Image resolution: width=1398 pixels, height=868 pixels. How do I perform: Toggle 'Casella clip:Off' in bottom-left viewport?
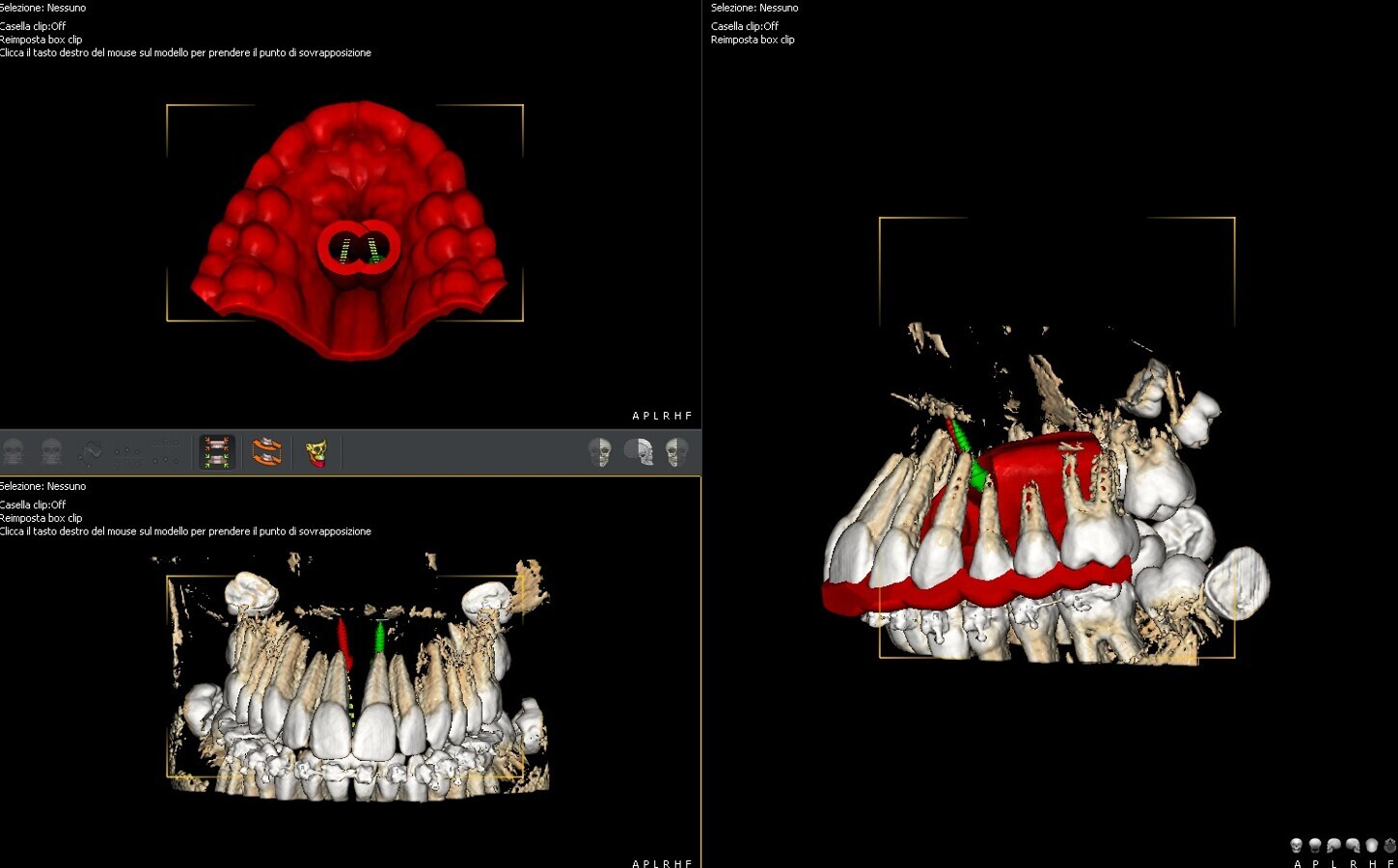[33, 504]
